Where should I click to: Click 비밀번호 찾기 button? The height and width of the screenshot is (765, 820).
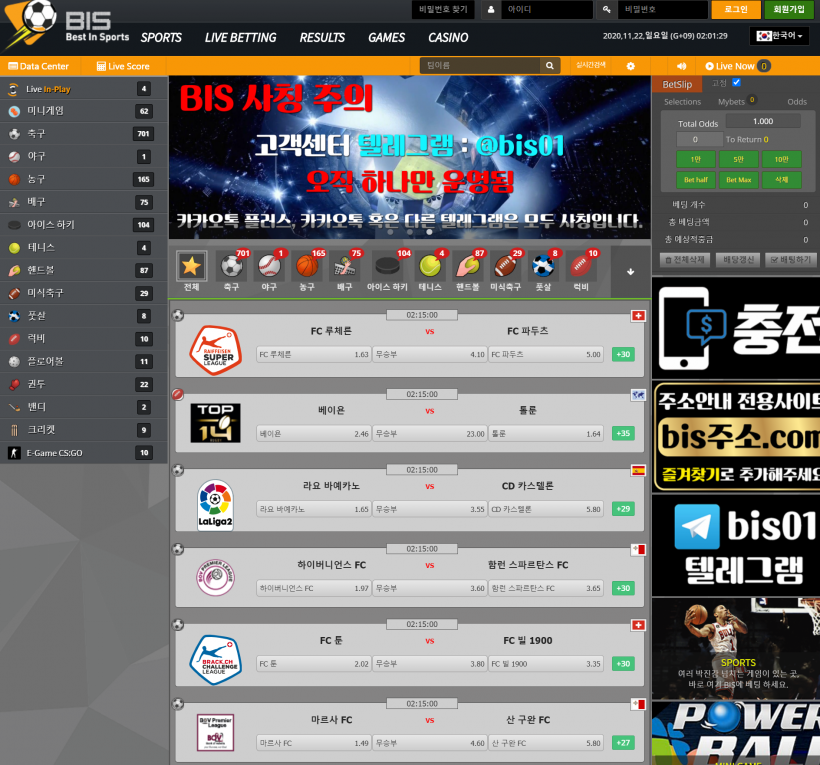[443, 9]
